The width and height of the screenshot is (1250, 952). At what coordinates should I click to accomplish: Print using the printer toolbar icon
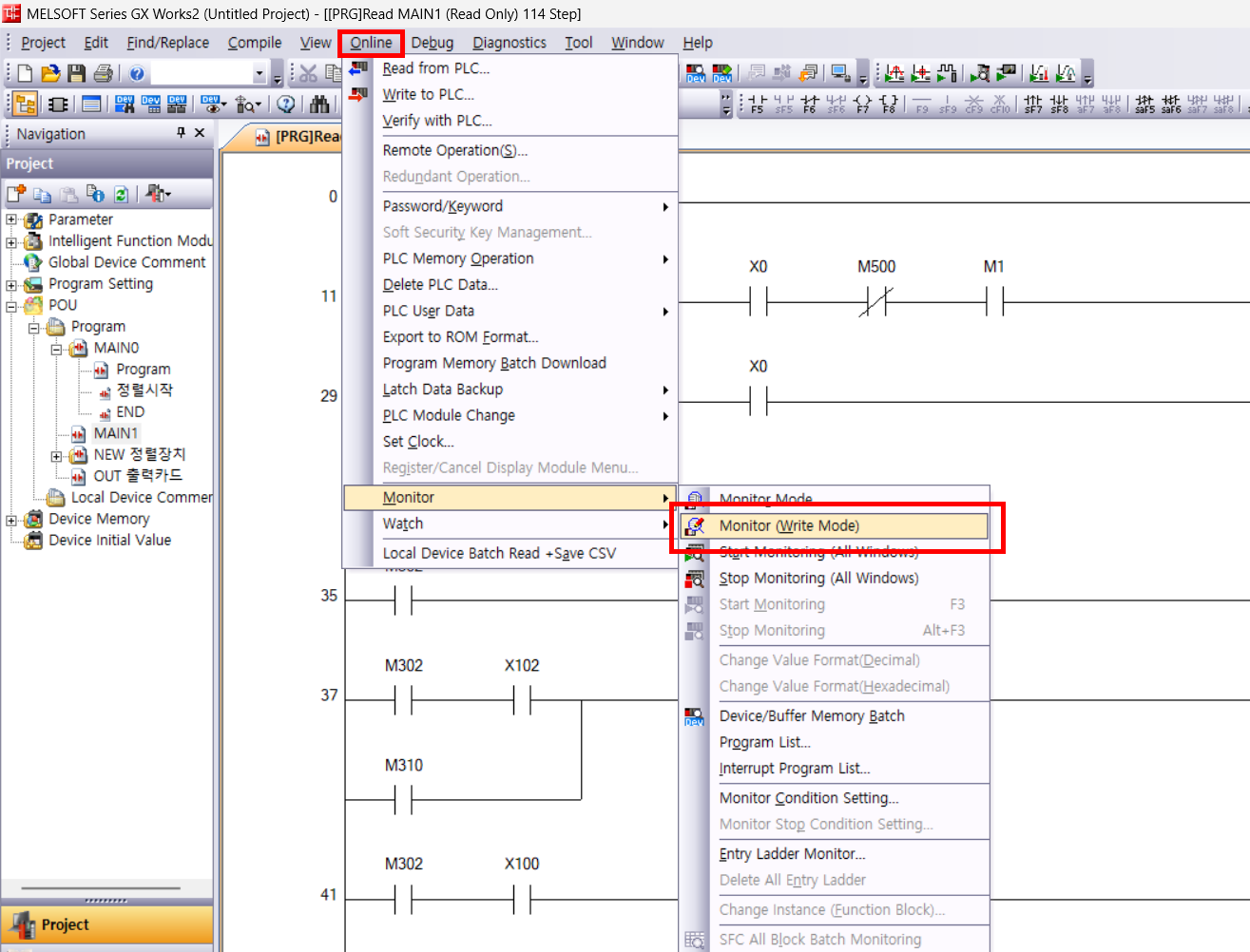[x=104, y=73]
